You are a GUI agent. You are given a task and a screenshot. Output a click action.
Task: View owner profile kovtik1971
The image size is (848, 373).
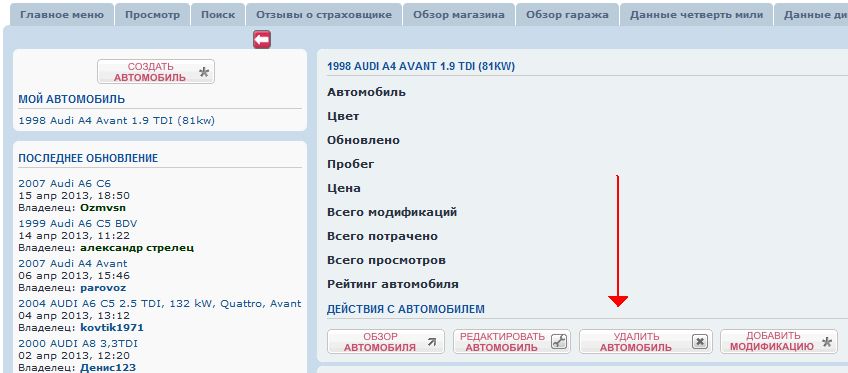[112, 328]
